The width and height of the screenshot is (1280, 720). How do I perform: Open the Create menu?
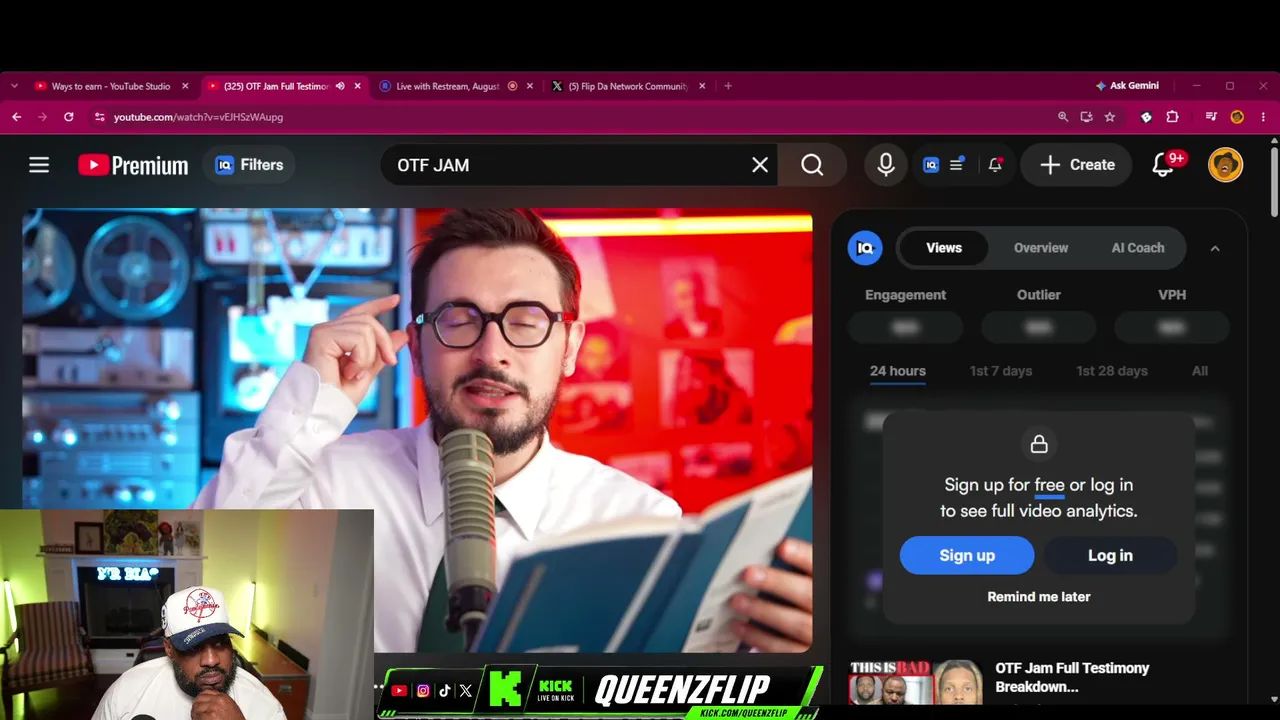click(x=1077, y=165)
